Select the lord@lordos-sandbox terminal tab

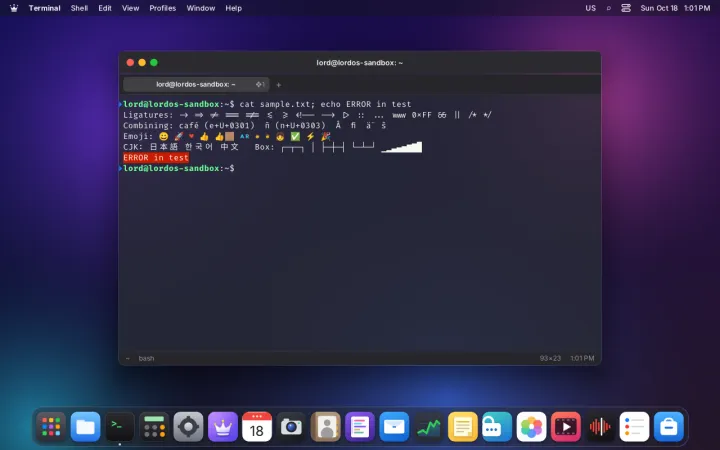point(196,84)
